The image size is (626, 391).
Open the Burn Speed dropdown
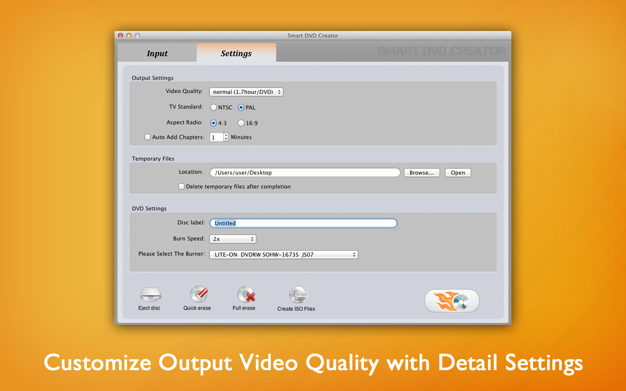tap(233, 239)
